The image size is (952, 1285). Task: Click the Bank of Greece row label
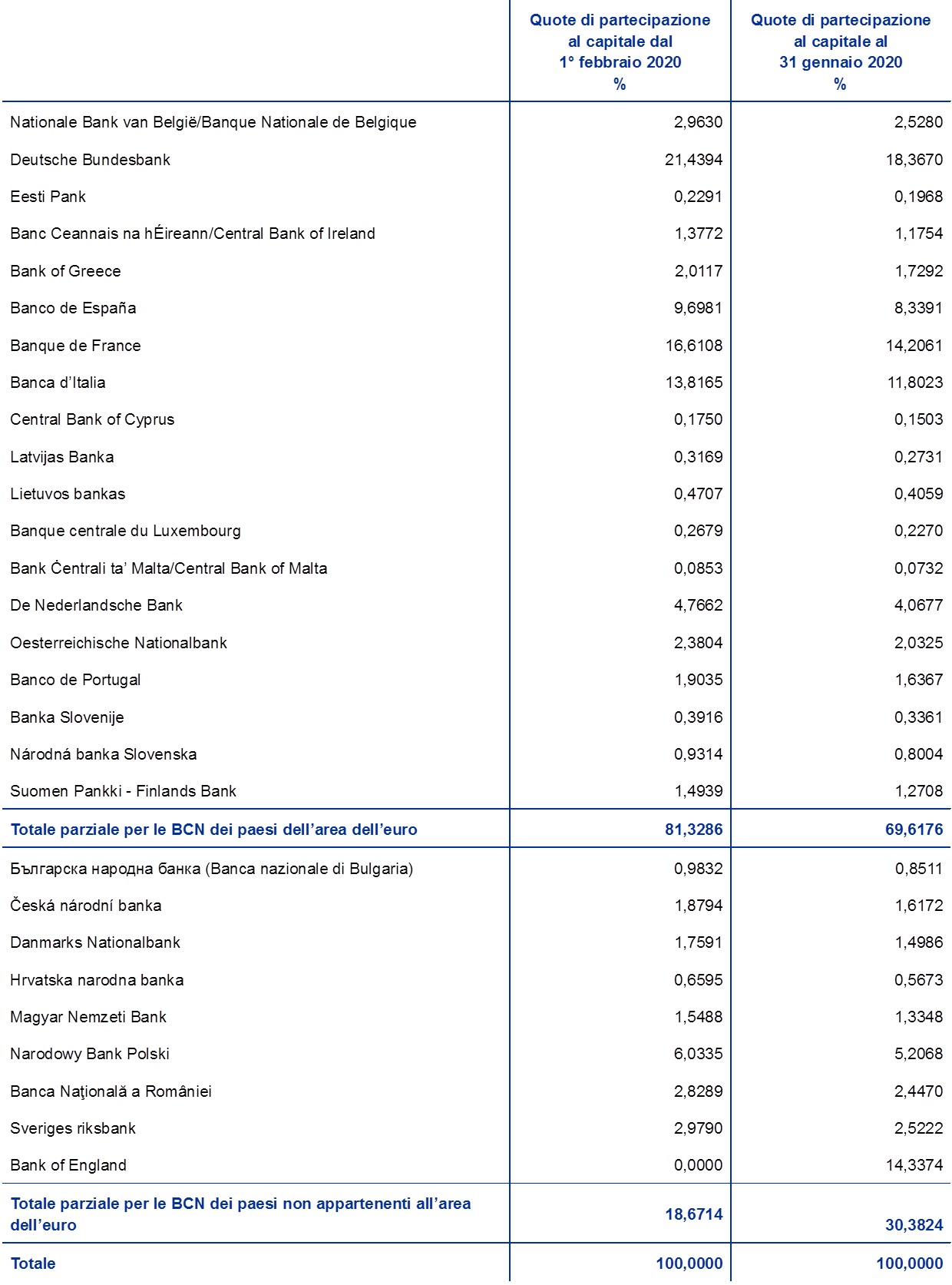pyautogui.click(x=65, y=271)
